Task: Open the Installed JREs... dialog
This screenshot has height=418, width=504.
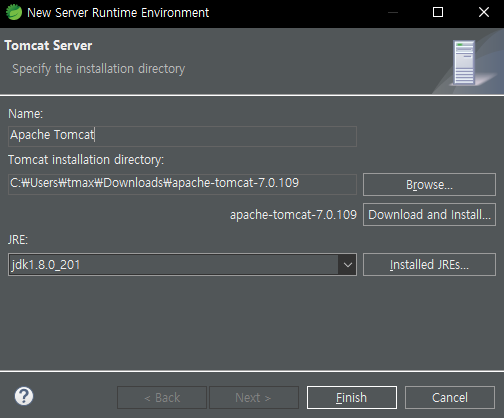Action: click(429, 265)
